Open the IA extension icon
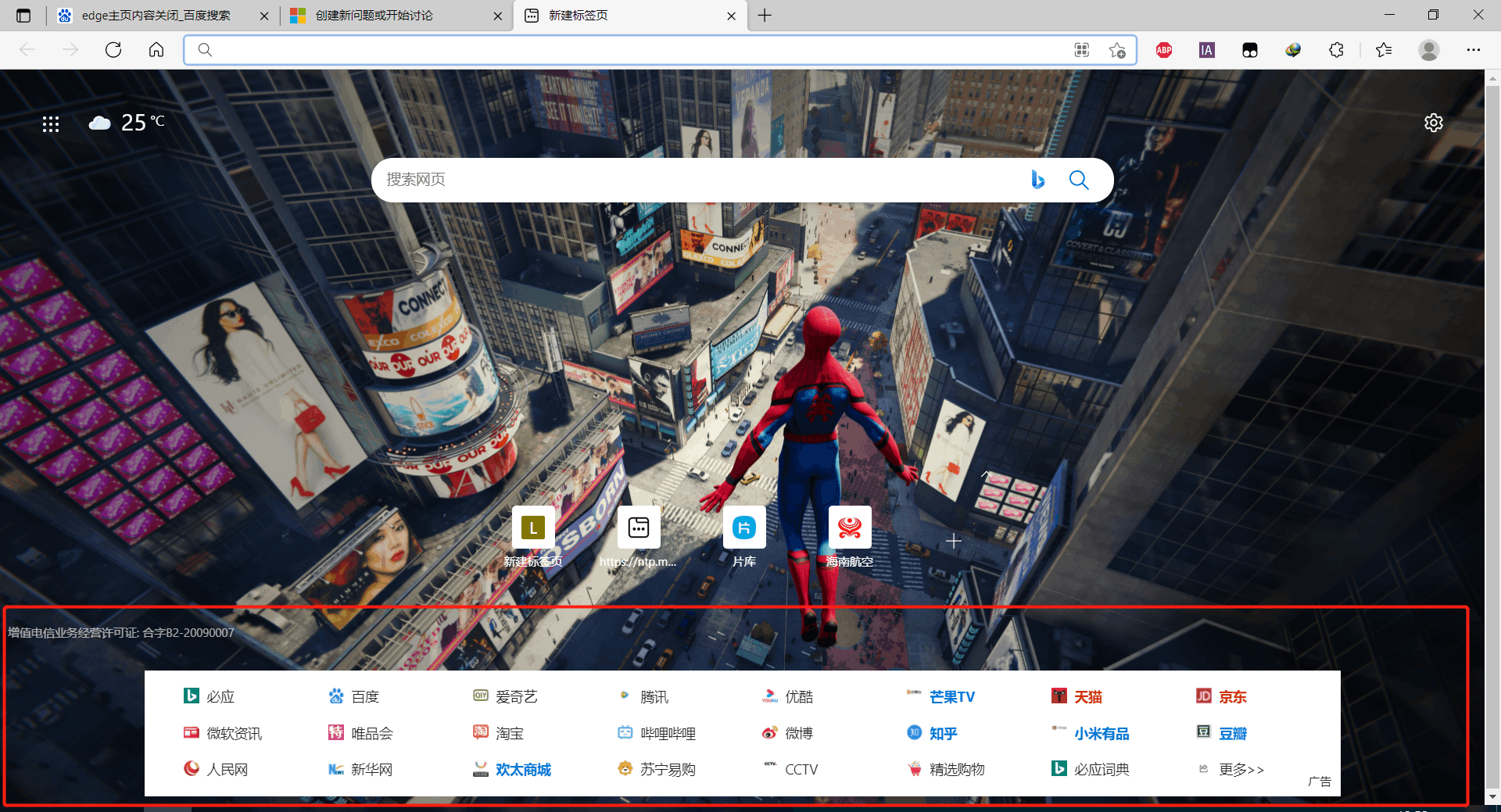This screenshot has width=1501, height=812. coord(1207,50)
